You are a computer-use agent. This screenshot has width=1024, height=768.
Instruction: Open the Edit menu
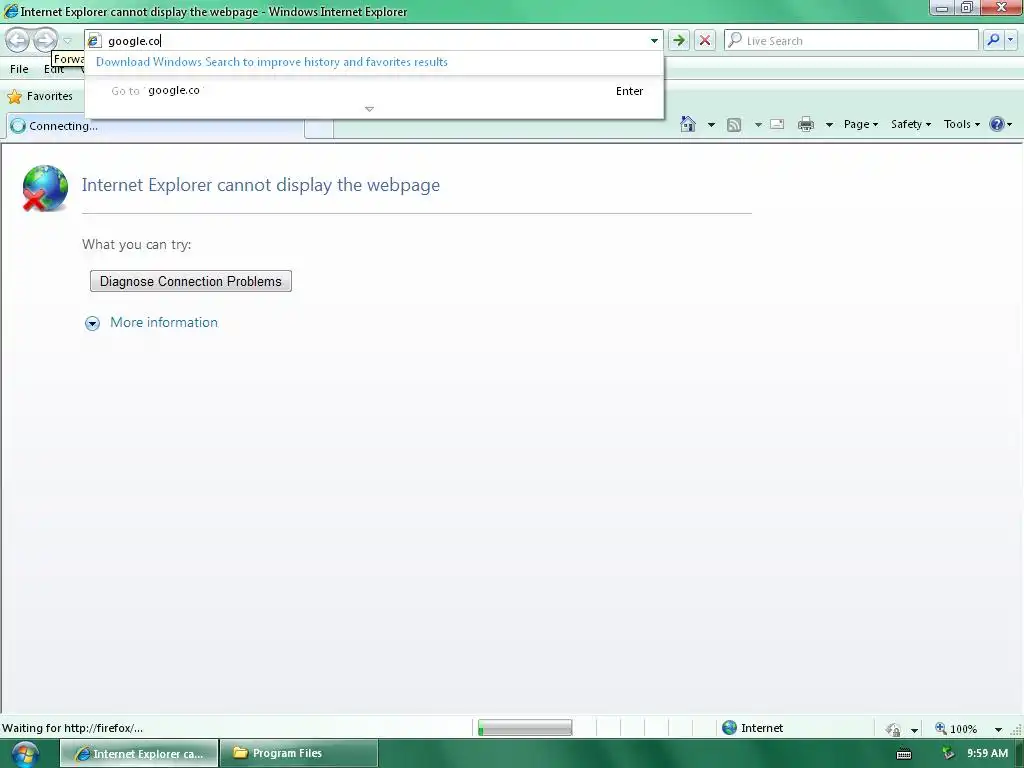(54, 69)
